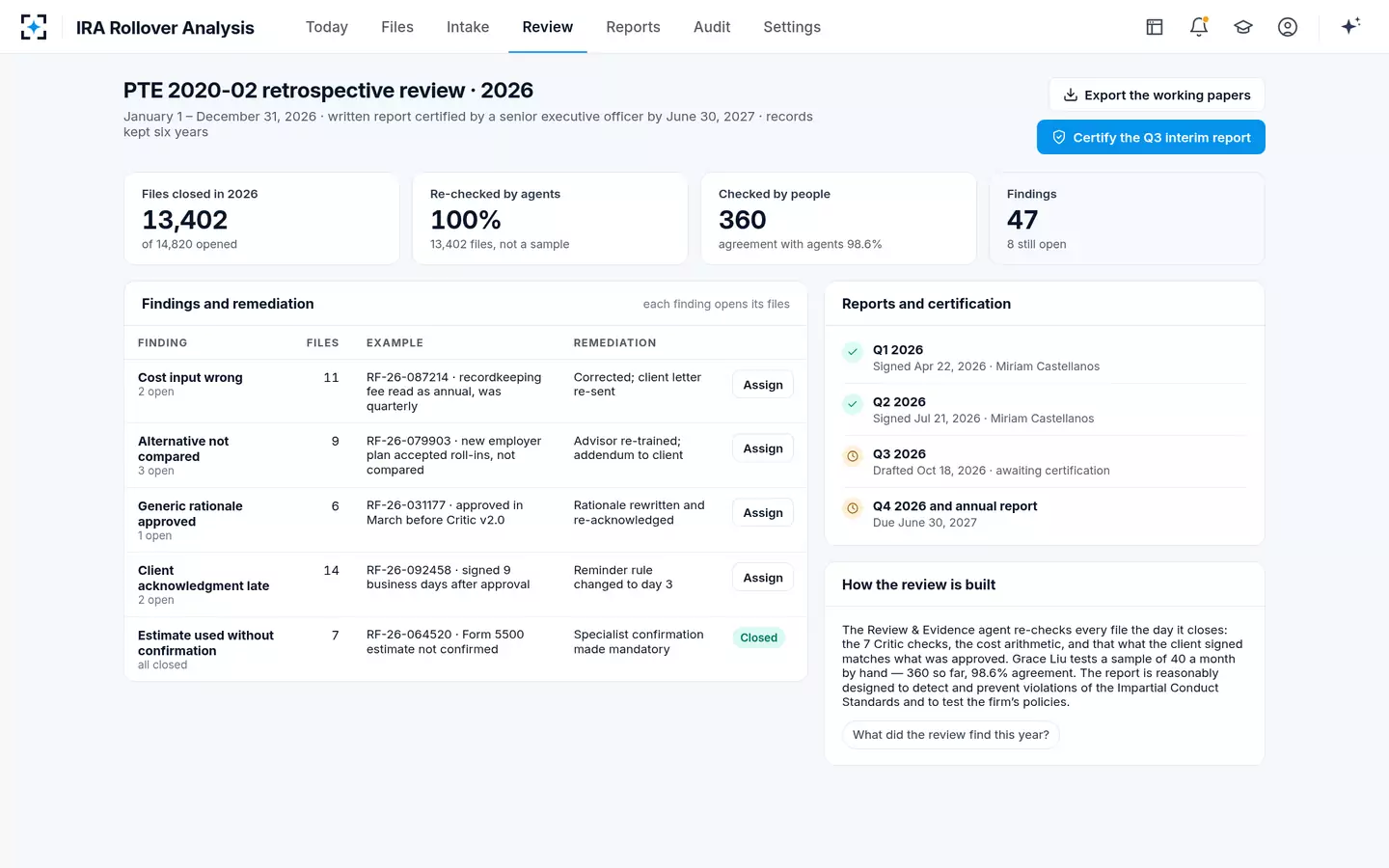Open the notifications bell
The width and height of the screenshot is (1389, 868).
1199,27
